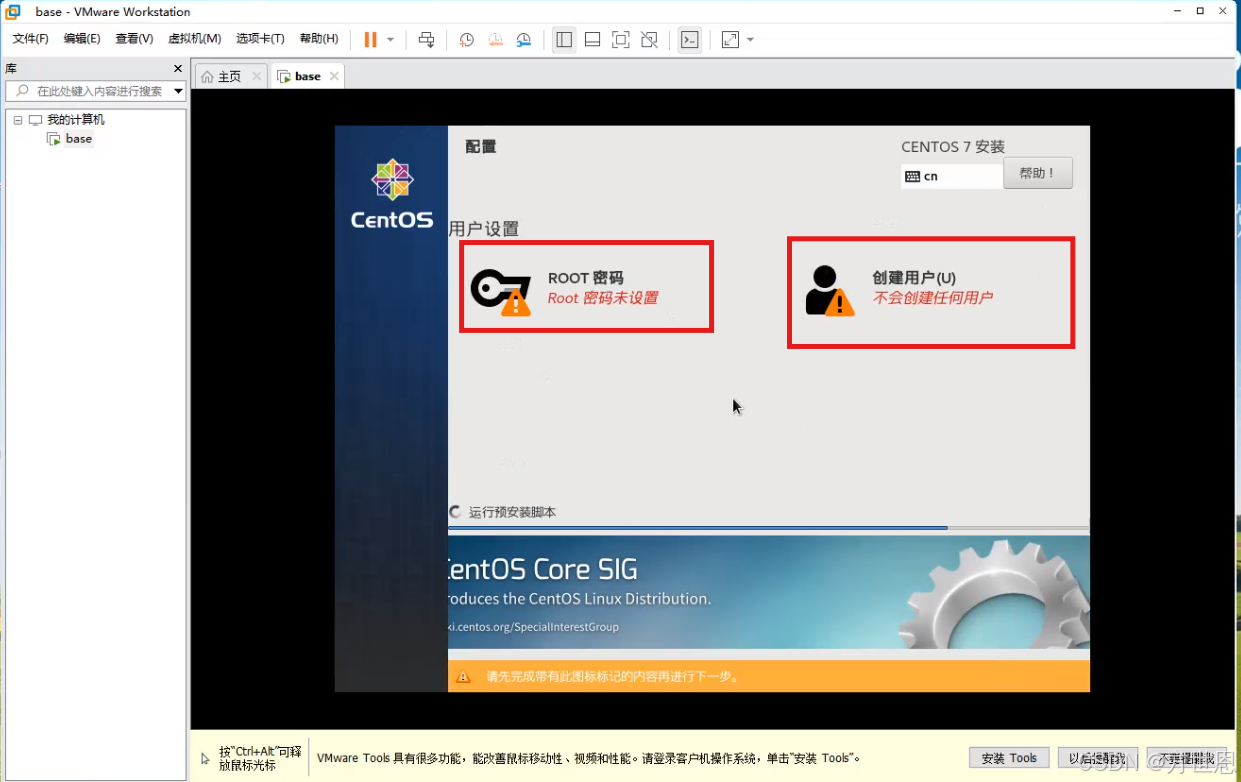Click the 配置 heading text
The width and height of the screenshot is (1241, 782).
point(481,146)
